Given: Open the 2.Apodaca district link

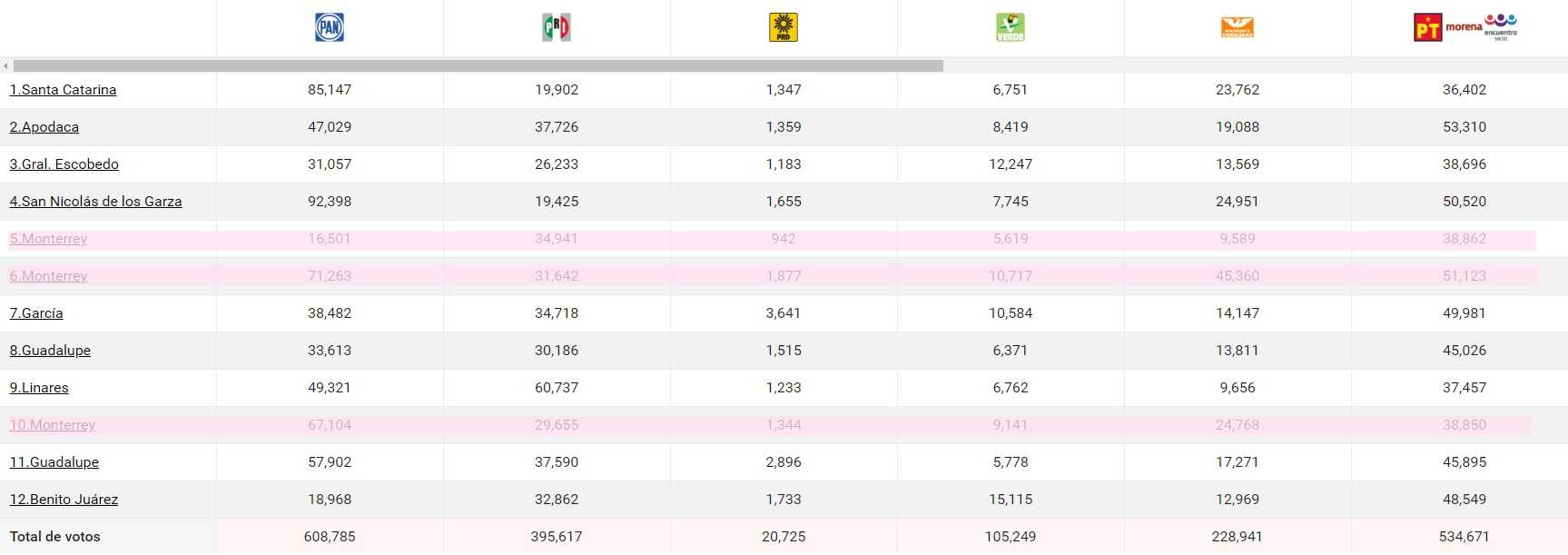Looking at the screenshot, I should pyautogui.click(x=44, y=127).
